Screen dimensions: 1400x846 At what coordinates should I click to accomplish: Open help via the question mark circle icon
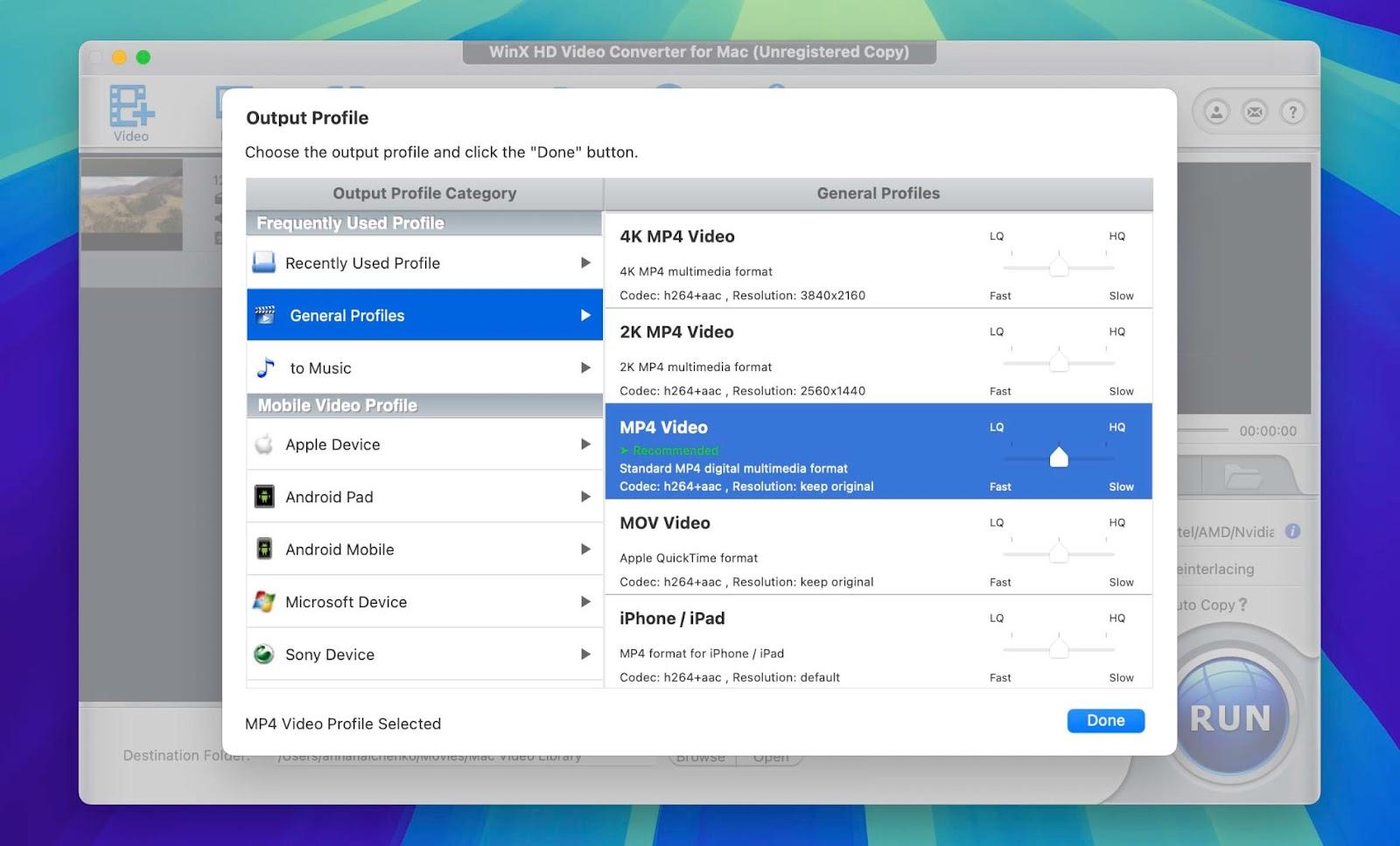[x=1292, y=112]
